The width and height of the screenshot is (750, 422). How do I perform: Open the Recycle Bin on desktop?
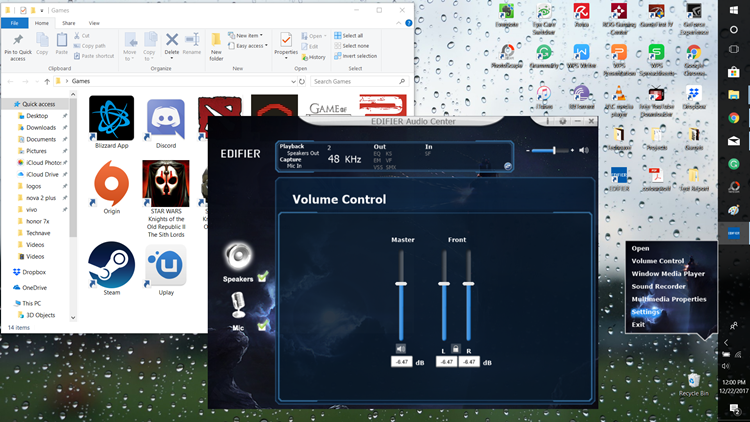(x=694, y=385)
